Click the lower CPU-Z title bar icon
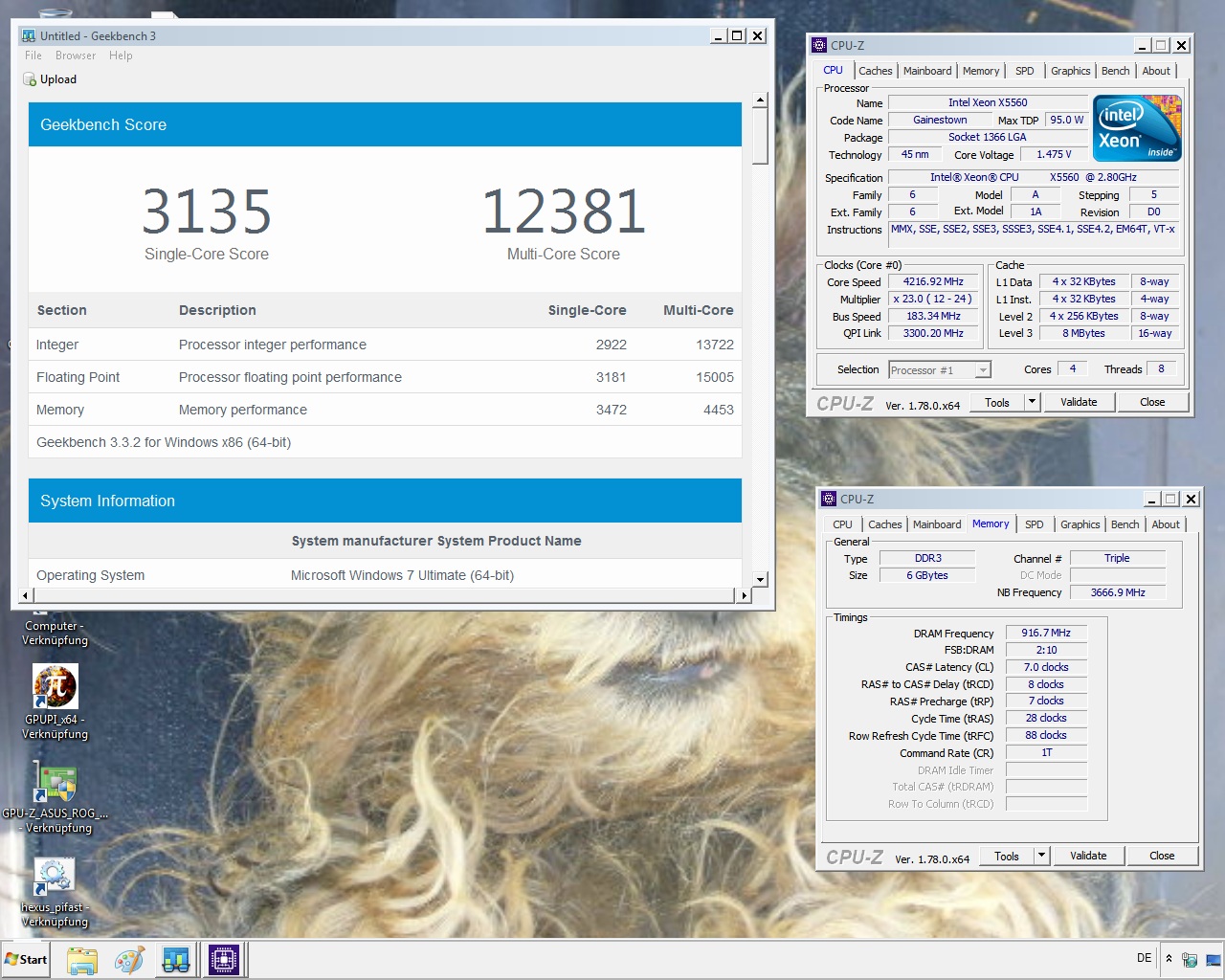1225x980 pixels. click(x=828, y=499)
